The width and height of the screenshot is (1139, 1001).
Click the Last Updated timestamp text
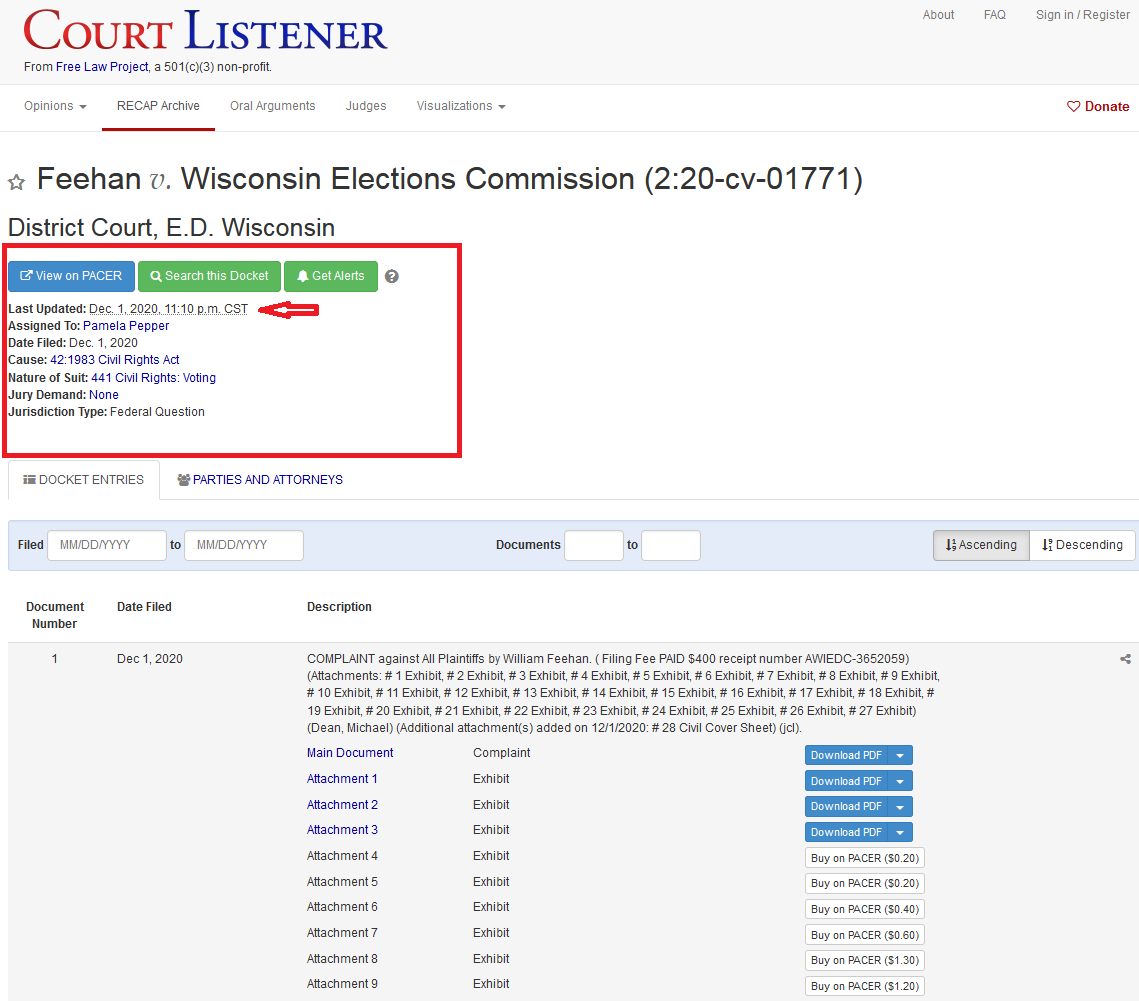[x=169, y=309]
